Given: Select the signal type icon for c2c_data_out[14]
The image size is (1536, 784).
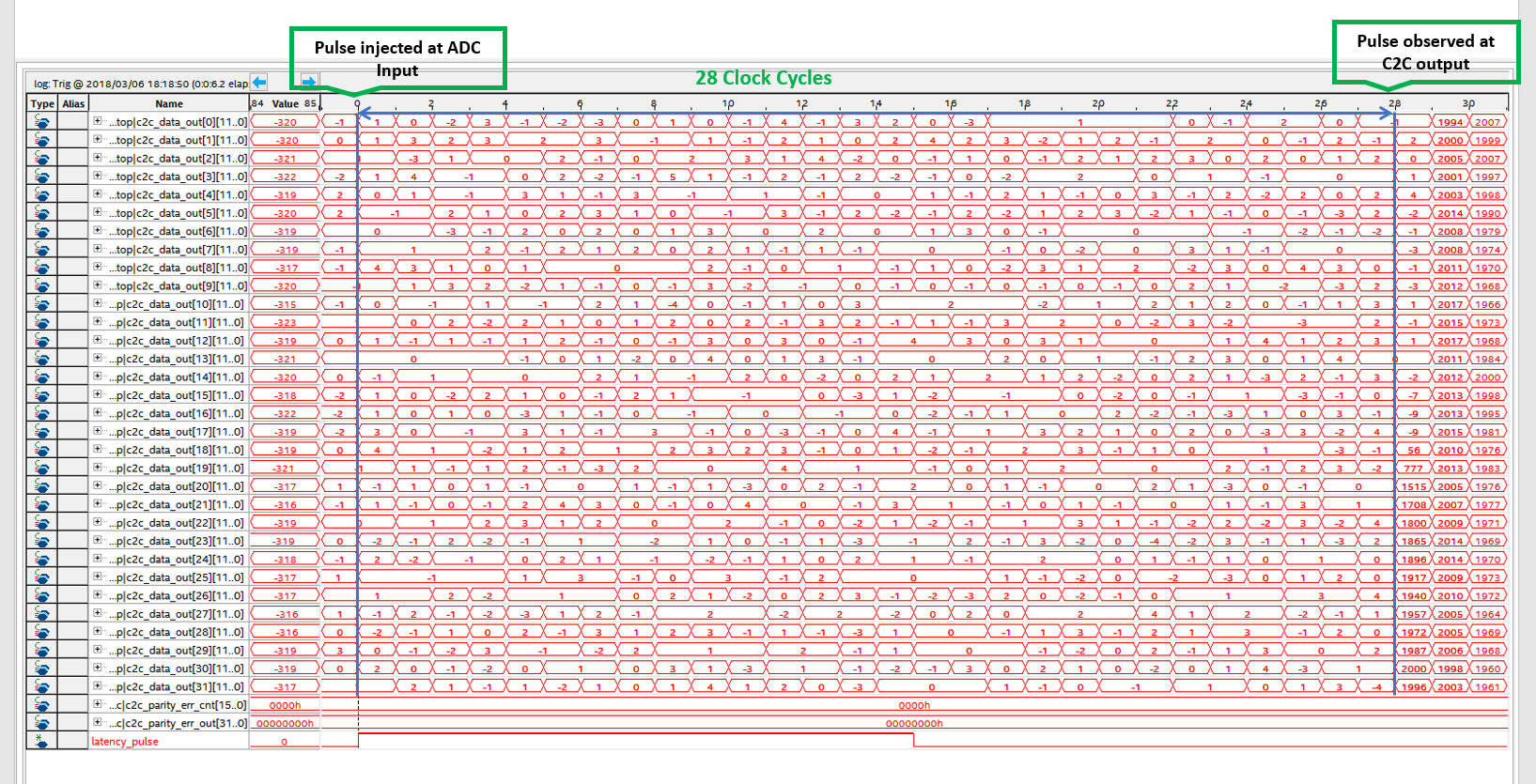Looking at the screenshot, I should pos(42,377).
